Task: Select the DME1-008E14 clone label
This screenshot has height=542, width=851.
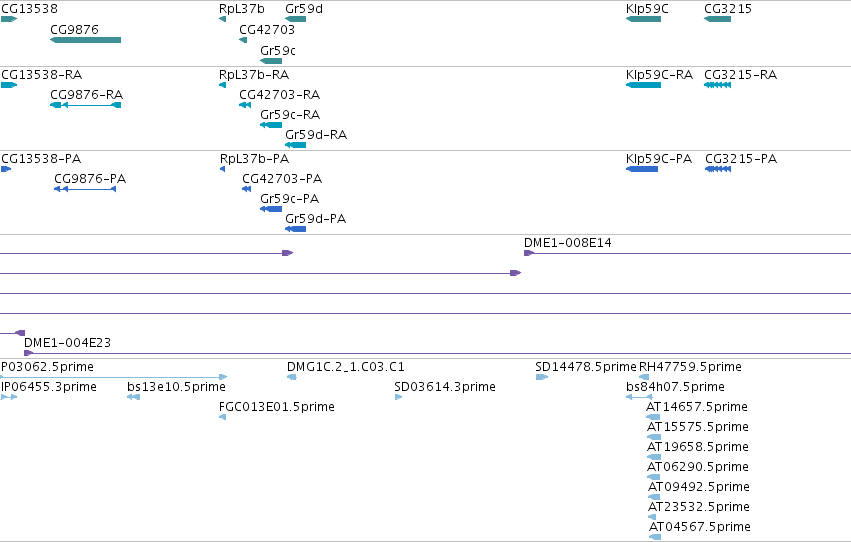Action: click(568, 243)
